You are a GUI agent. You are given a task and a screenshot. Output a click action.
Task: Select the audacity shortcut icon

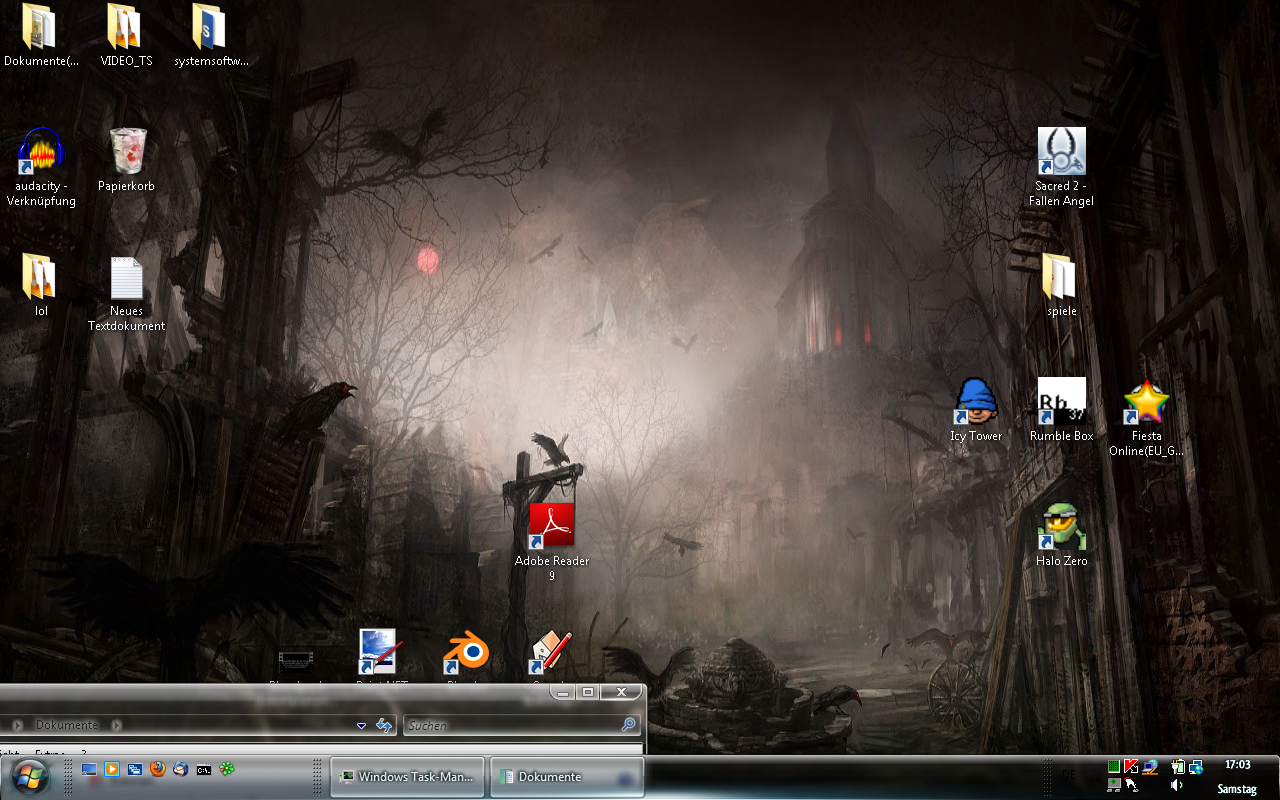click(x=41, y=152)
